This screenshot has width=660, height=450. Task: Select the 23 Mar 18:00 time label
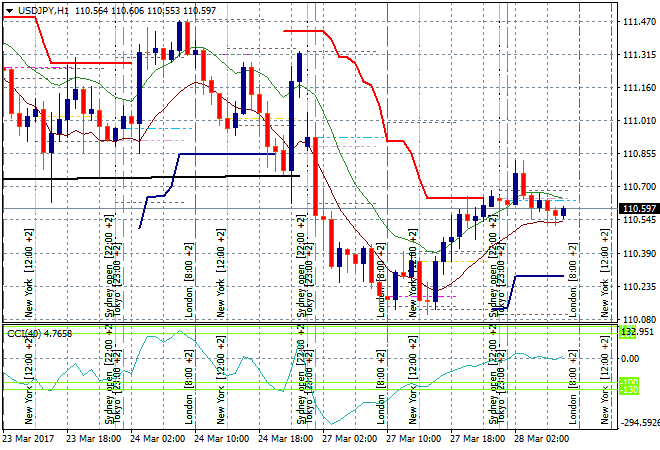click(x=92, y=439)
